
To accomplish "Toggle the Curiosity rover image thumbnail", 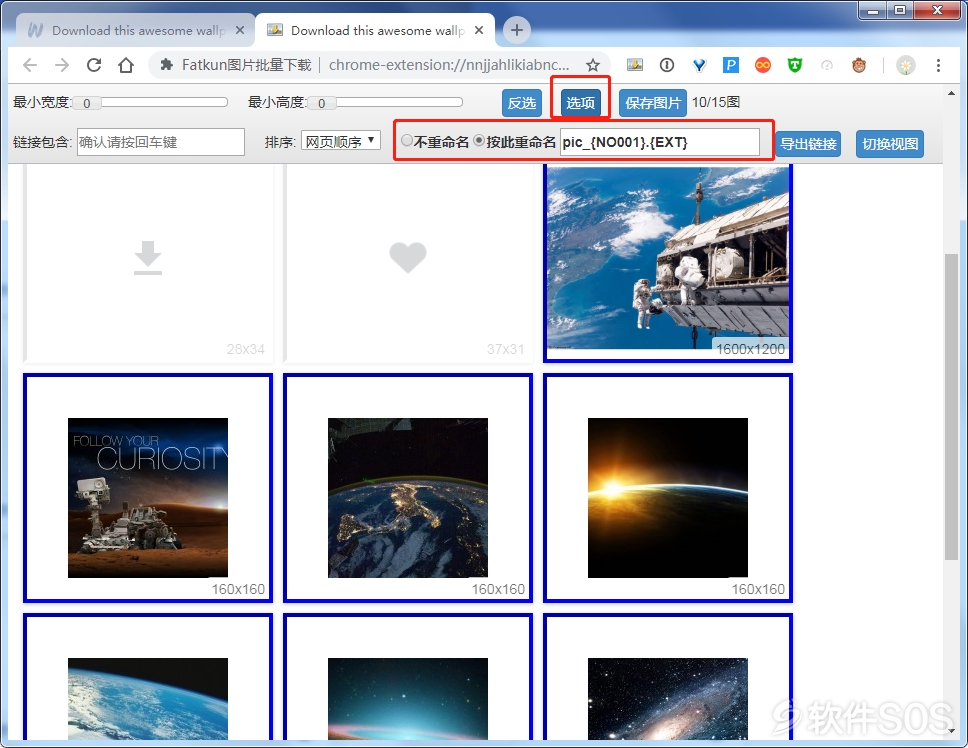I will coord(148,488).
